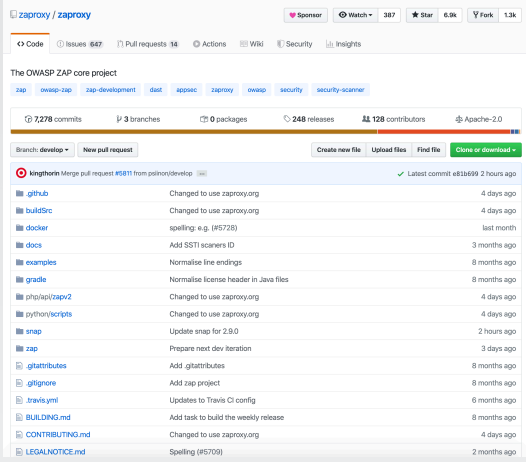
Task: Click the 1.3k forks count
Action: click(510, 15)
